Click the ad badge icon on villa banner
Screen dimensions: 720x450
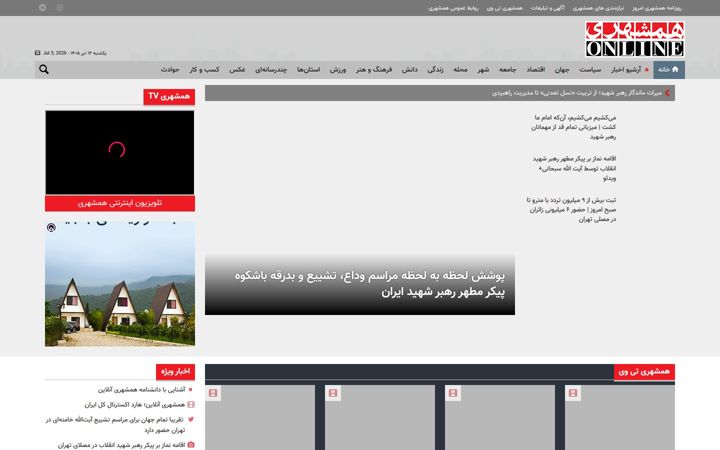click(51, 227)
